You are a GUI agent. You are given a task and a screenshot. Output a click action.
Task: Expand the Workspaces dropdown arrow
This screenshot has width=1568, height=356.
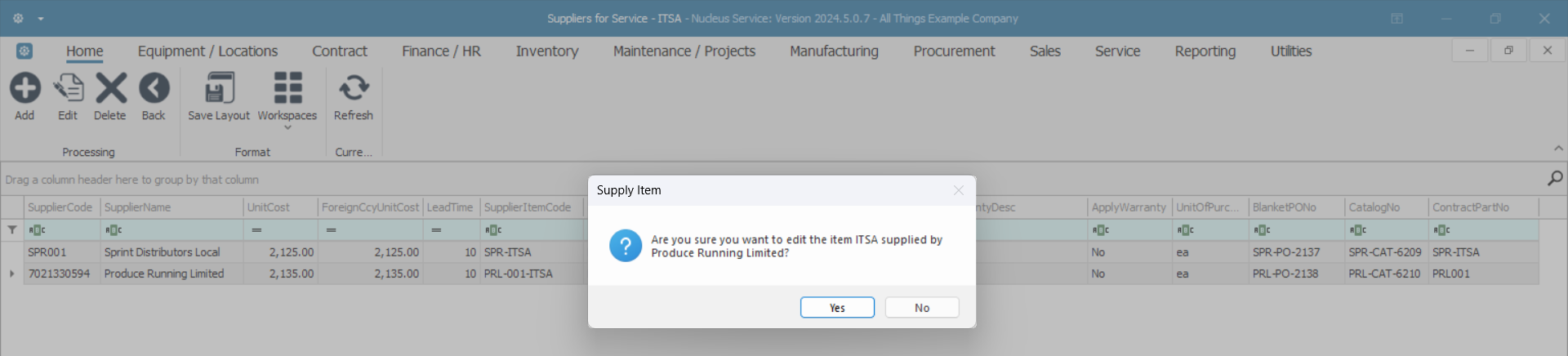(287, 128)
